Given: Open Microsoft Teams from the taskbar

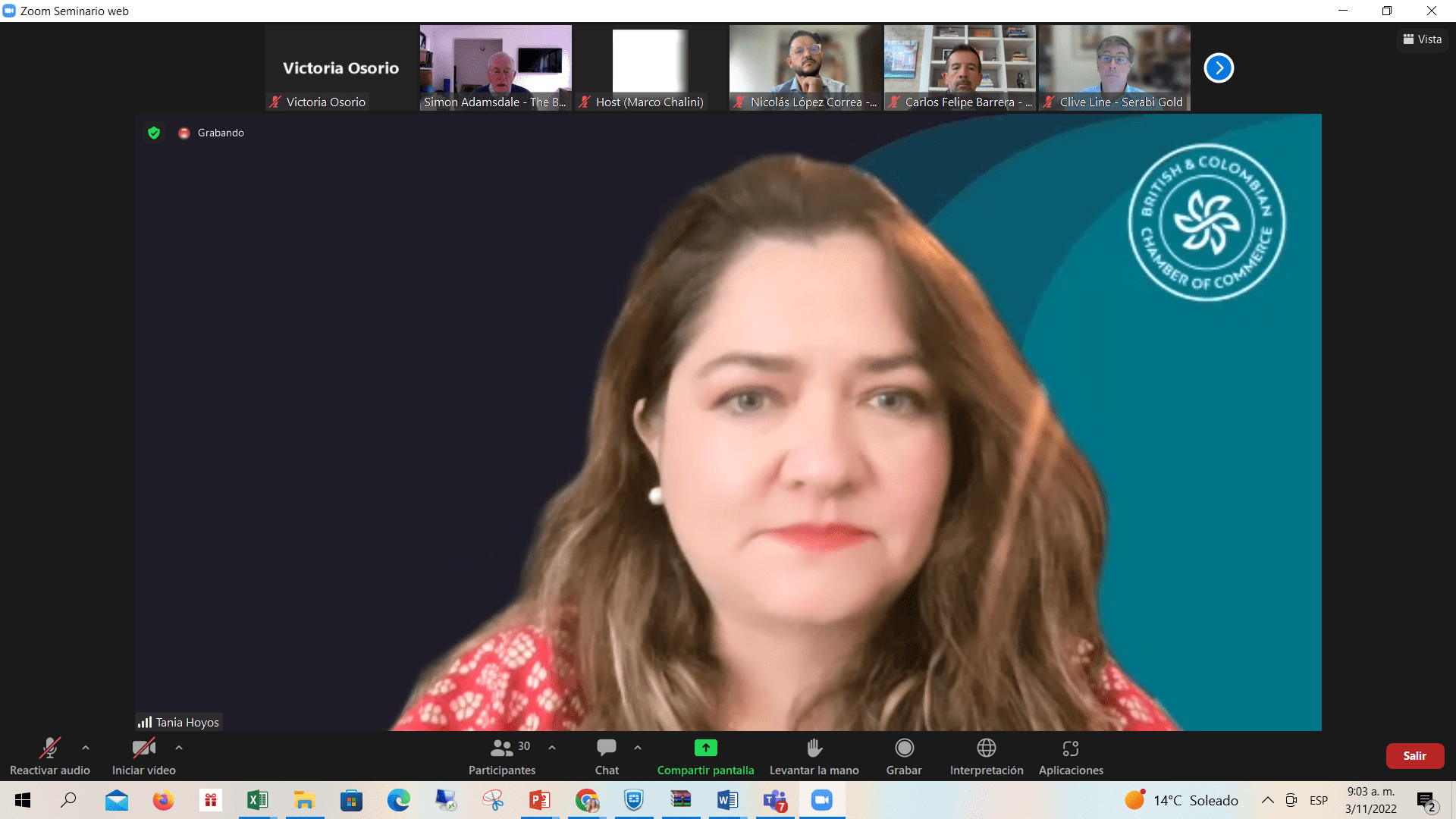Looking at the screenshot, I should pos(774,800).
